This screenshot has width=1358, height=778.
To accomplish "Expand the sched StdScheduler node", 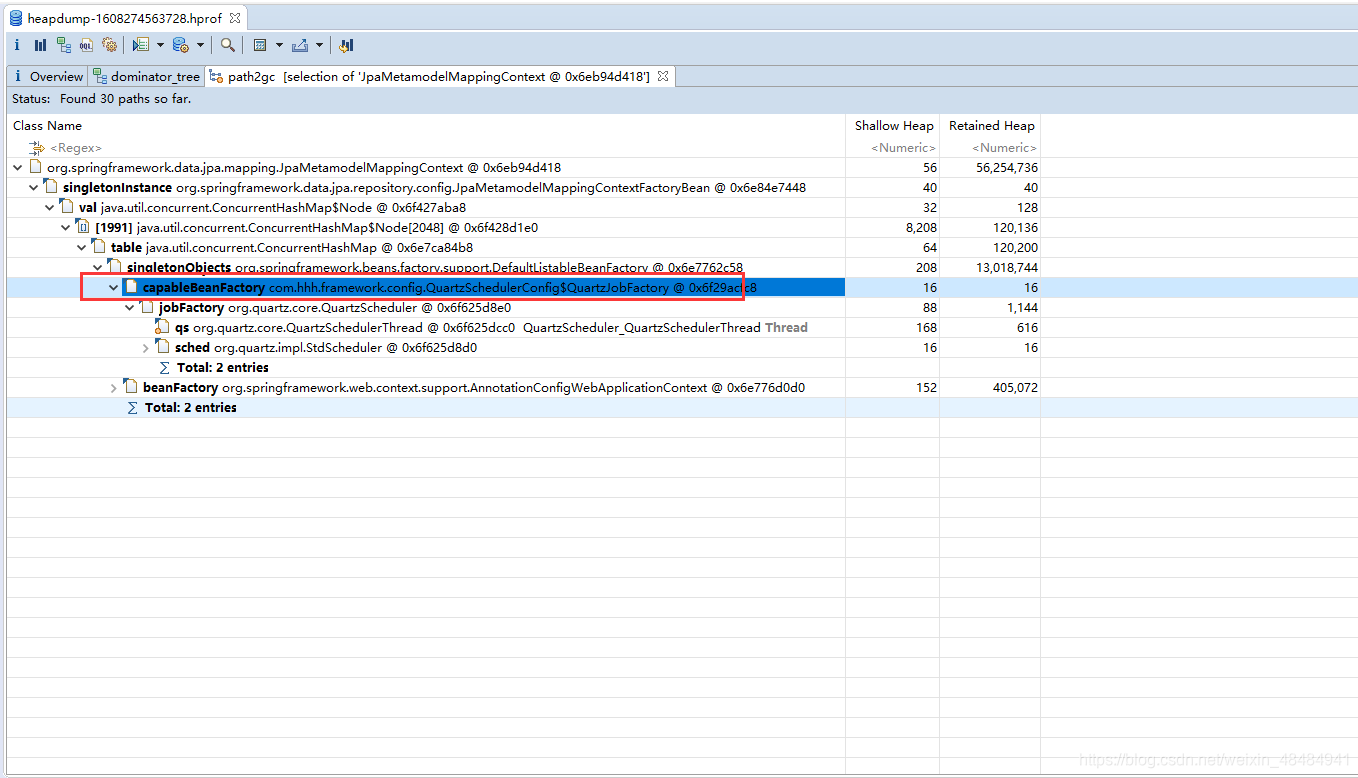I will [145, 348].
